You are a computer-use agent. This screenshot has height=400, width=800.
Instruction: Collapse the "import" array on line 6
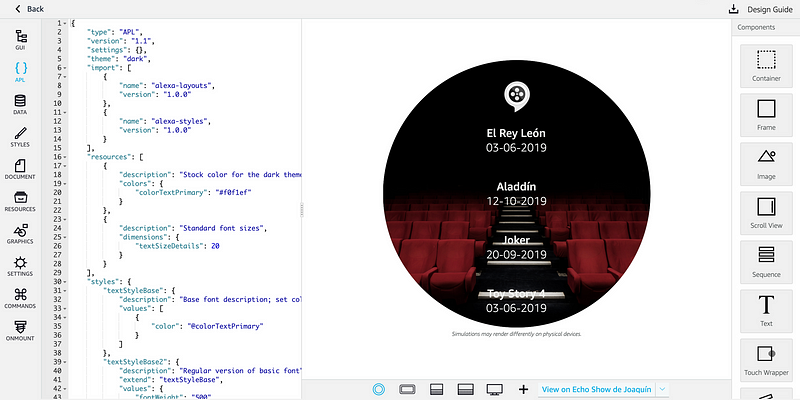point(67,67)
